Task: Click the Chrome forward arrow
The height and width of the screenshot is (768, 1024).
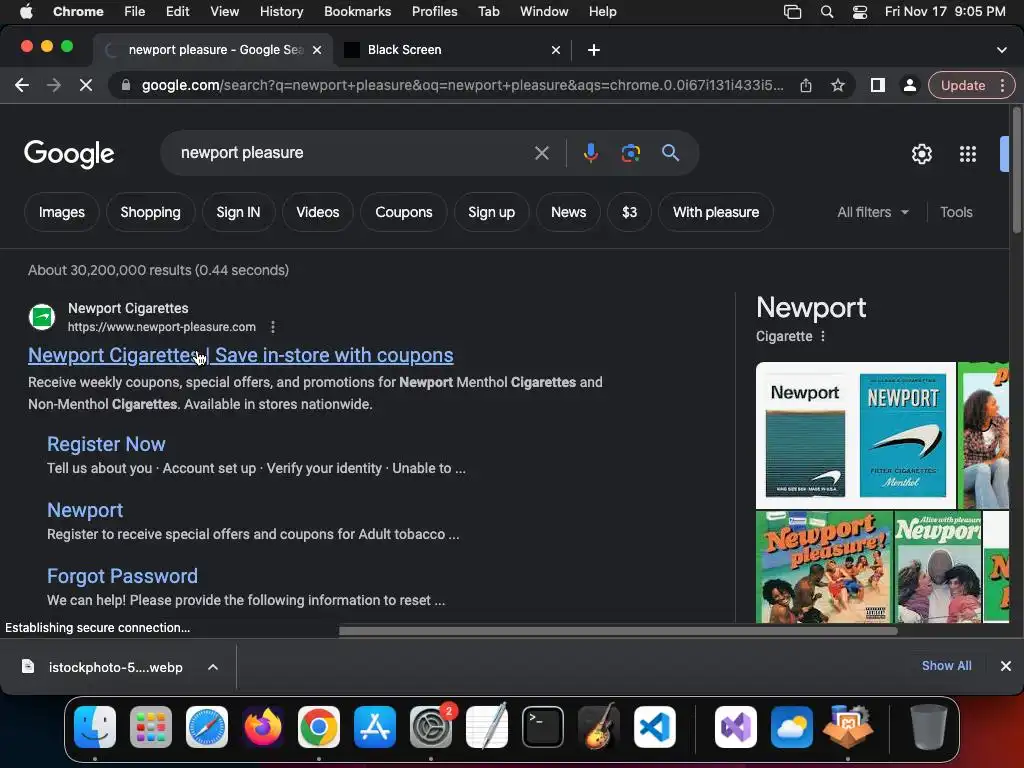Action: click(54, 85)
